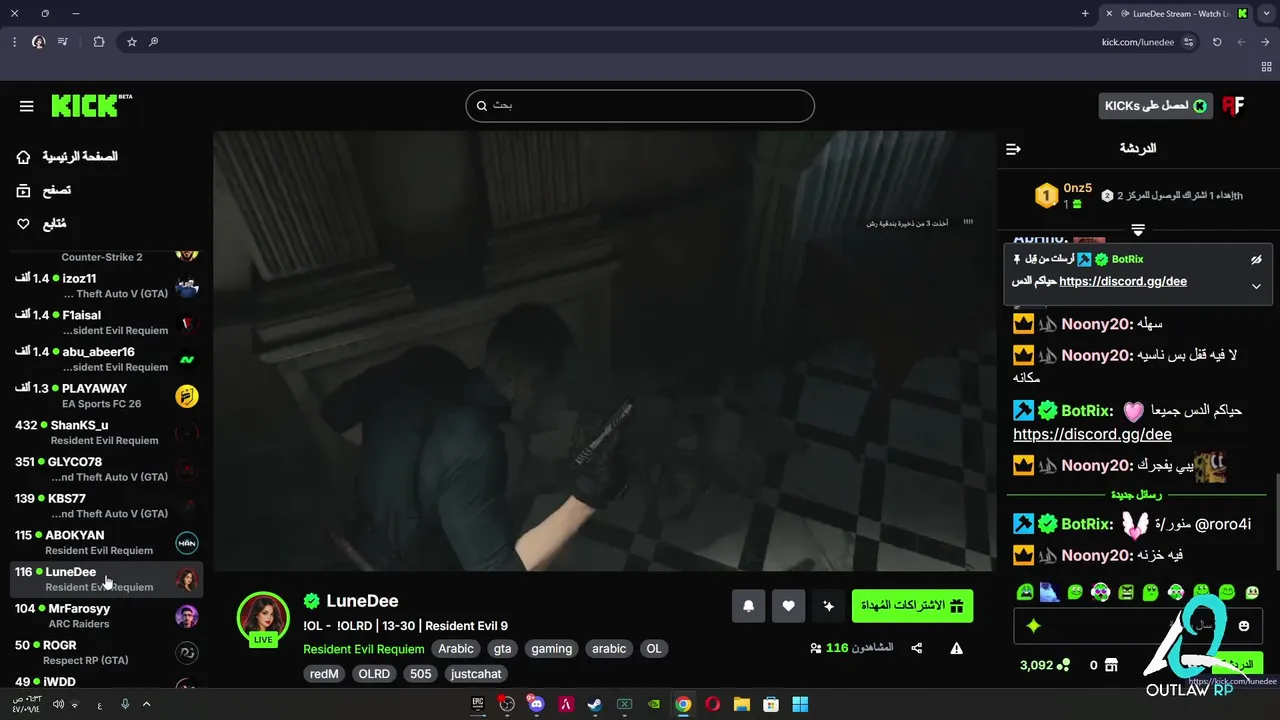
Task: Follow with the heart button
Action: pos(788,606)
